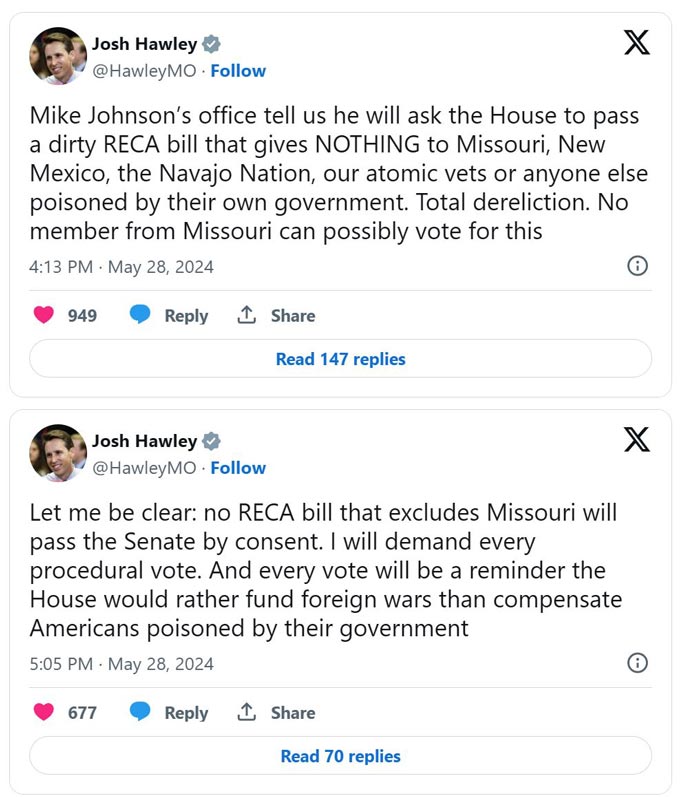This screenshot has width=680, height=797.
Task: Click Josh Hawley avatar on second tweet
Action: (x=58, y=453)
